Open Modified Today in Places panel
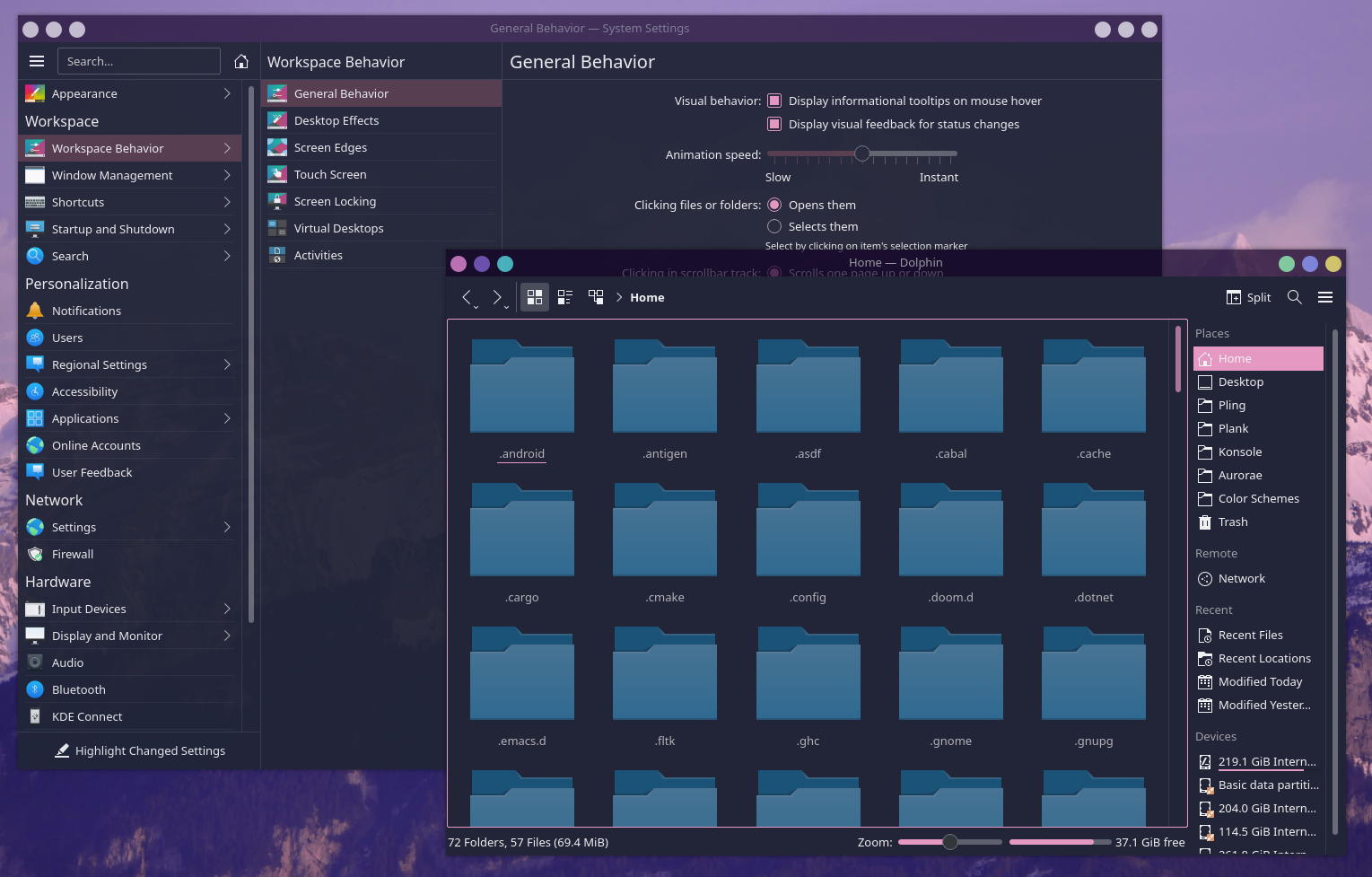 point(1258,681)
